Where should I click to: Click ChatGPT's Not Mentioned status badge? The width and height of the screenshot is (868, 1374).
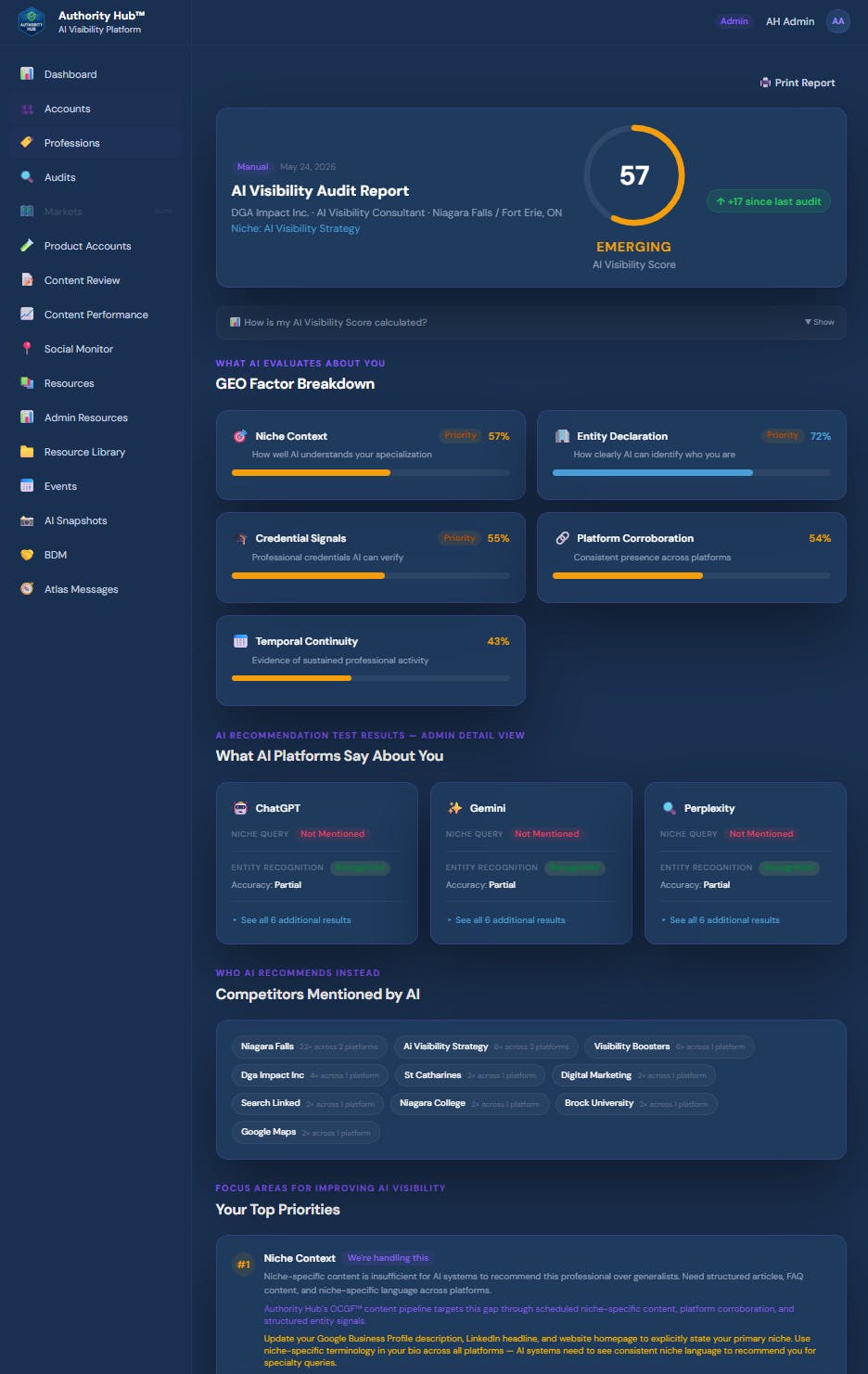point(332,834)
